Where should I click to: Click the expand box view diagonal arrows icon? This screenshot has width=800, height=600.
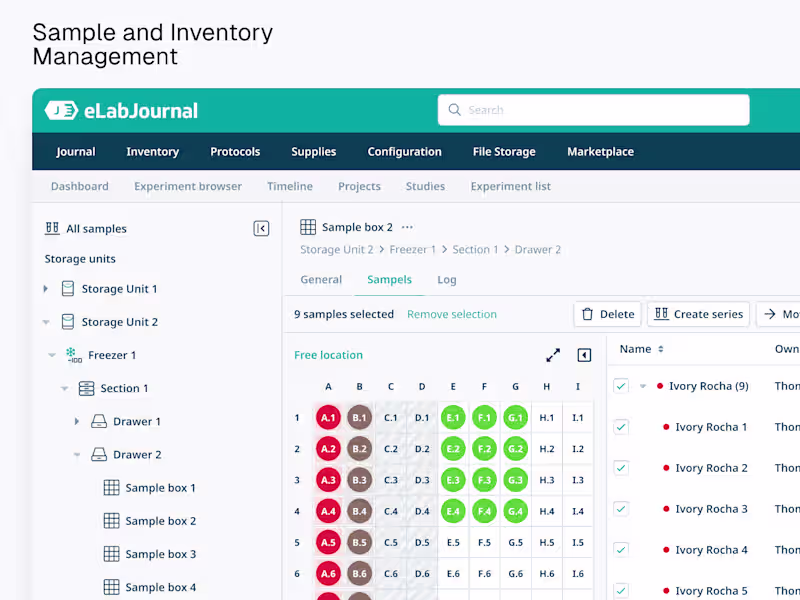(553, 355)
